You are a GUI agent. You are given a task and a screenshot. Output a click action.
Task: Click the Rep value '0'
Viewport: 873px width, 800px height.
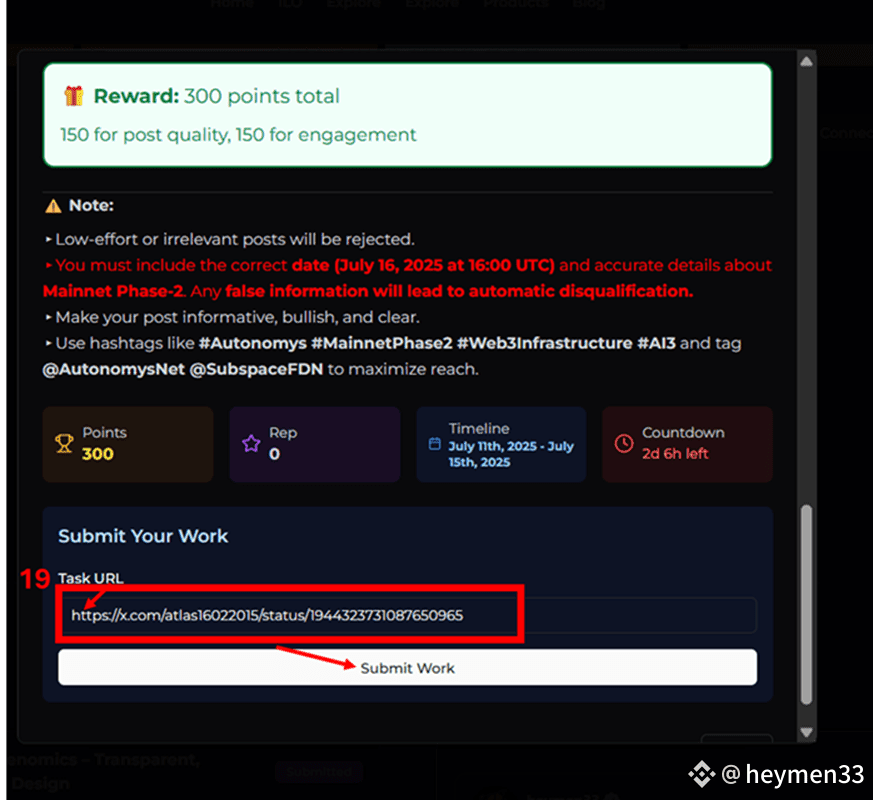[274, 454]
